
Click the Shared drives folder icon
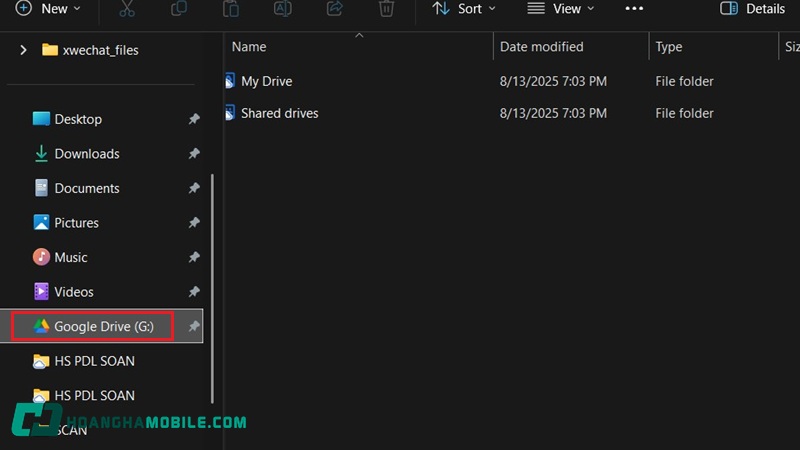230,113
